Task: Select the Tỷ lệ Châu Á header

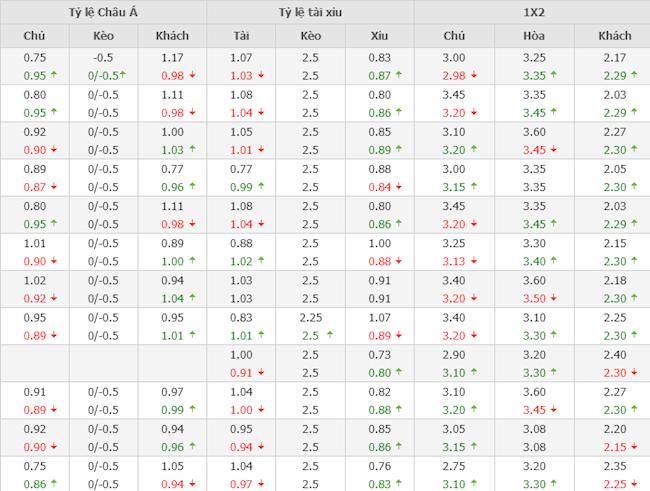Action: pos(104,12)
